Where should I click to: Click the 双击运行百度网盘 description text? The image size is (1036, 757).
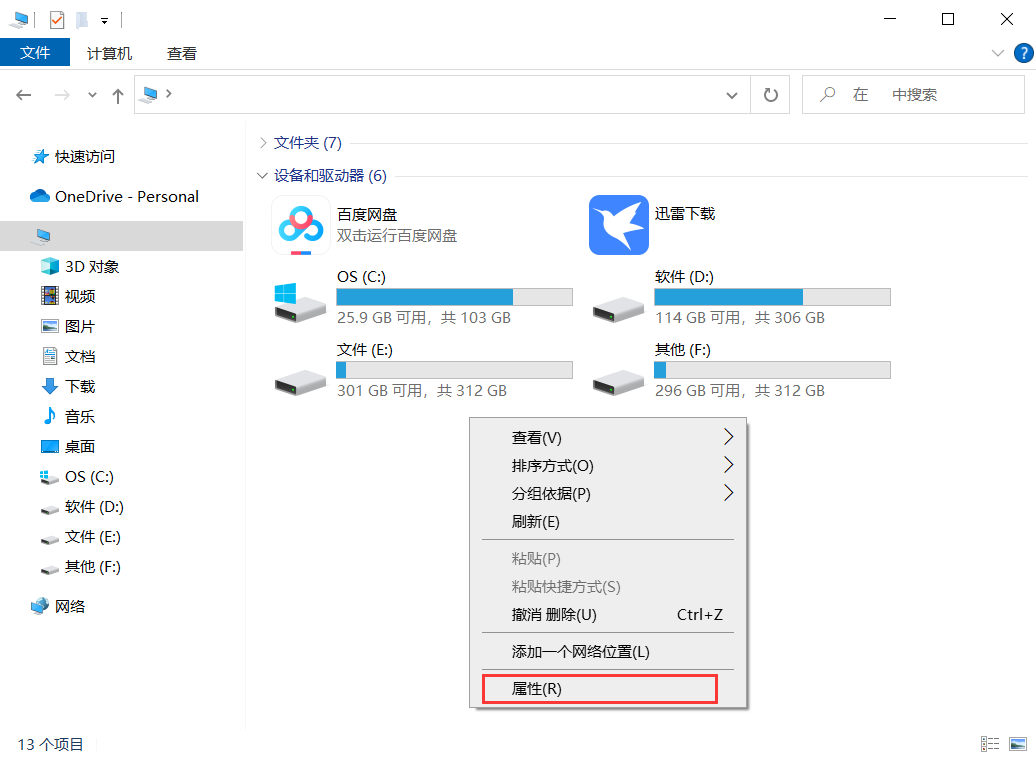[397, 236]
